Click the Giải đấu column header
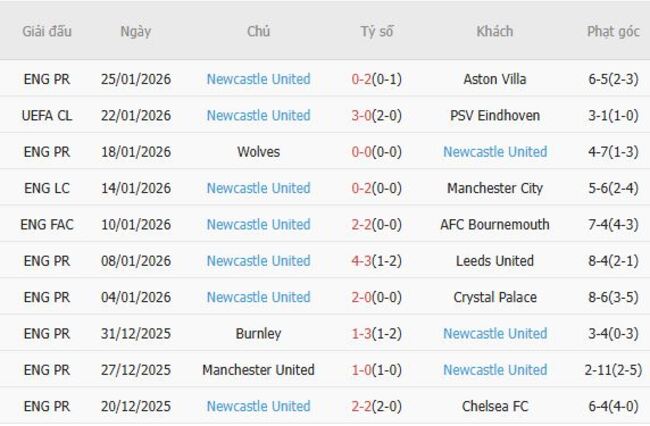 click(x=47, y=31)
